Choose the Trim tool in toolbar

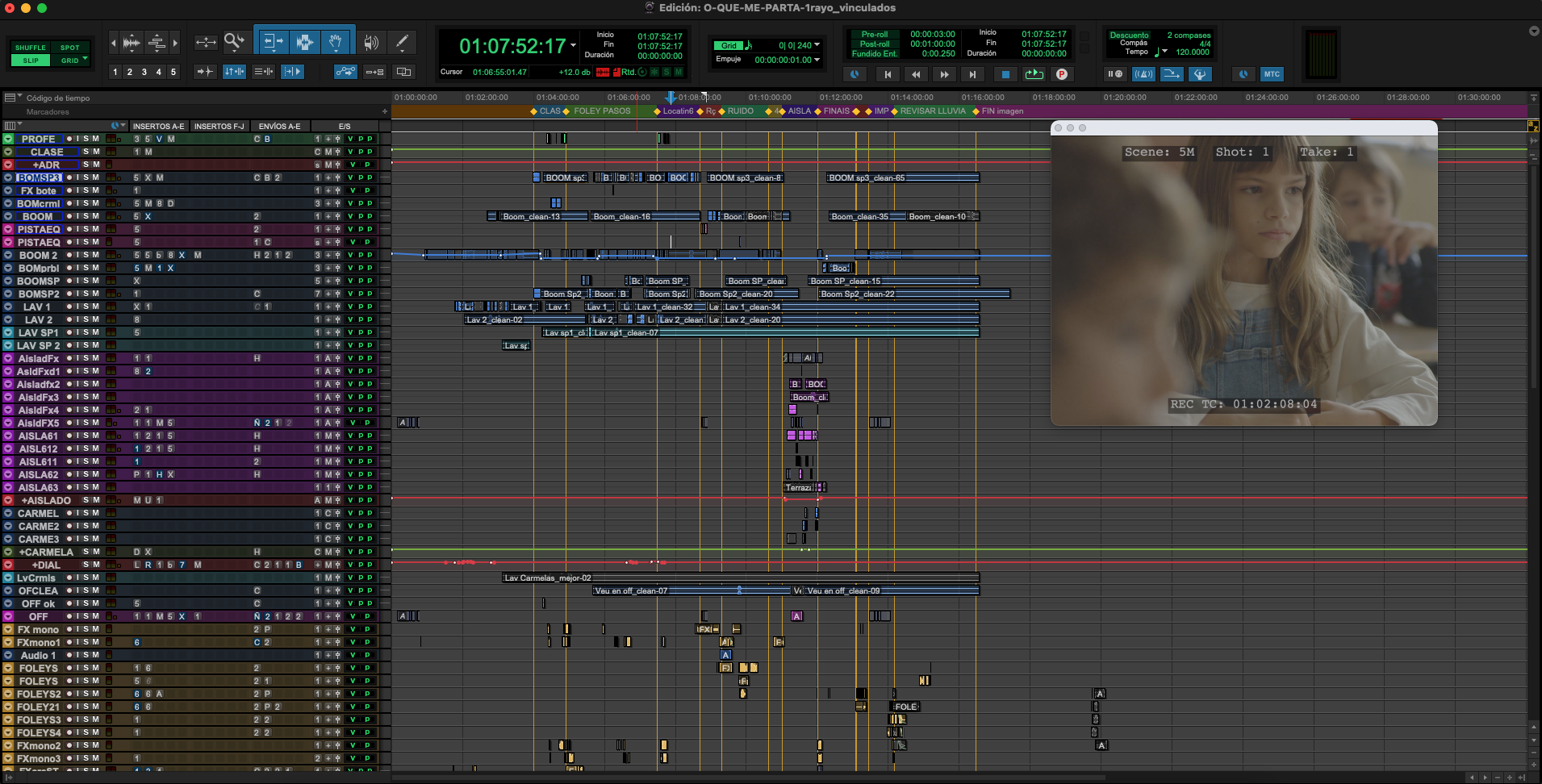tap(273, 42)
